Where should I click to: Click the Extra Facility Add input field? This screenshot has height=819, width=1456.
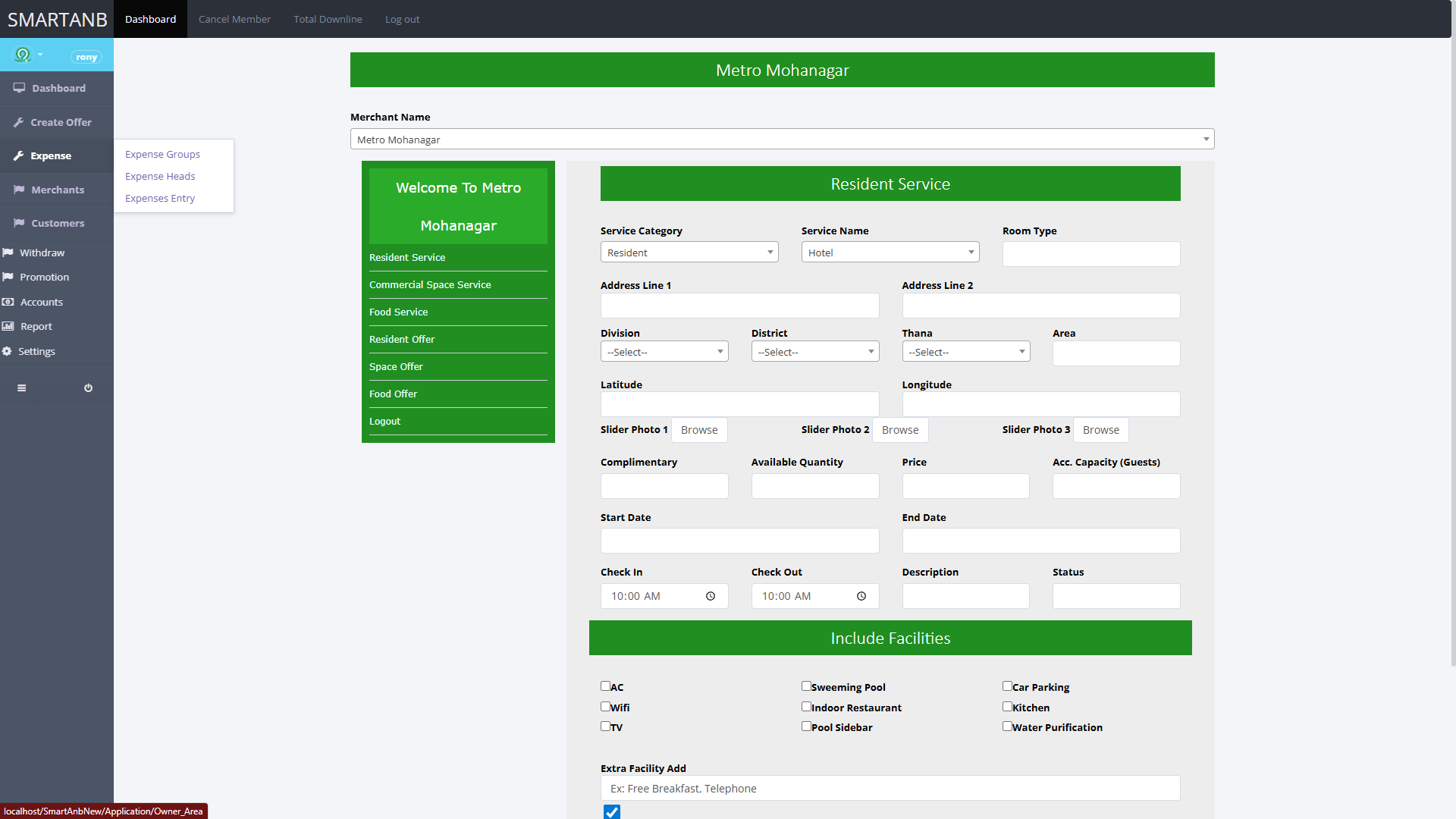[x=890, y=789]
